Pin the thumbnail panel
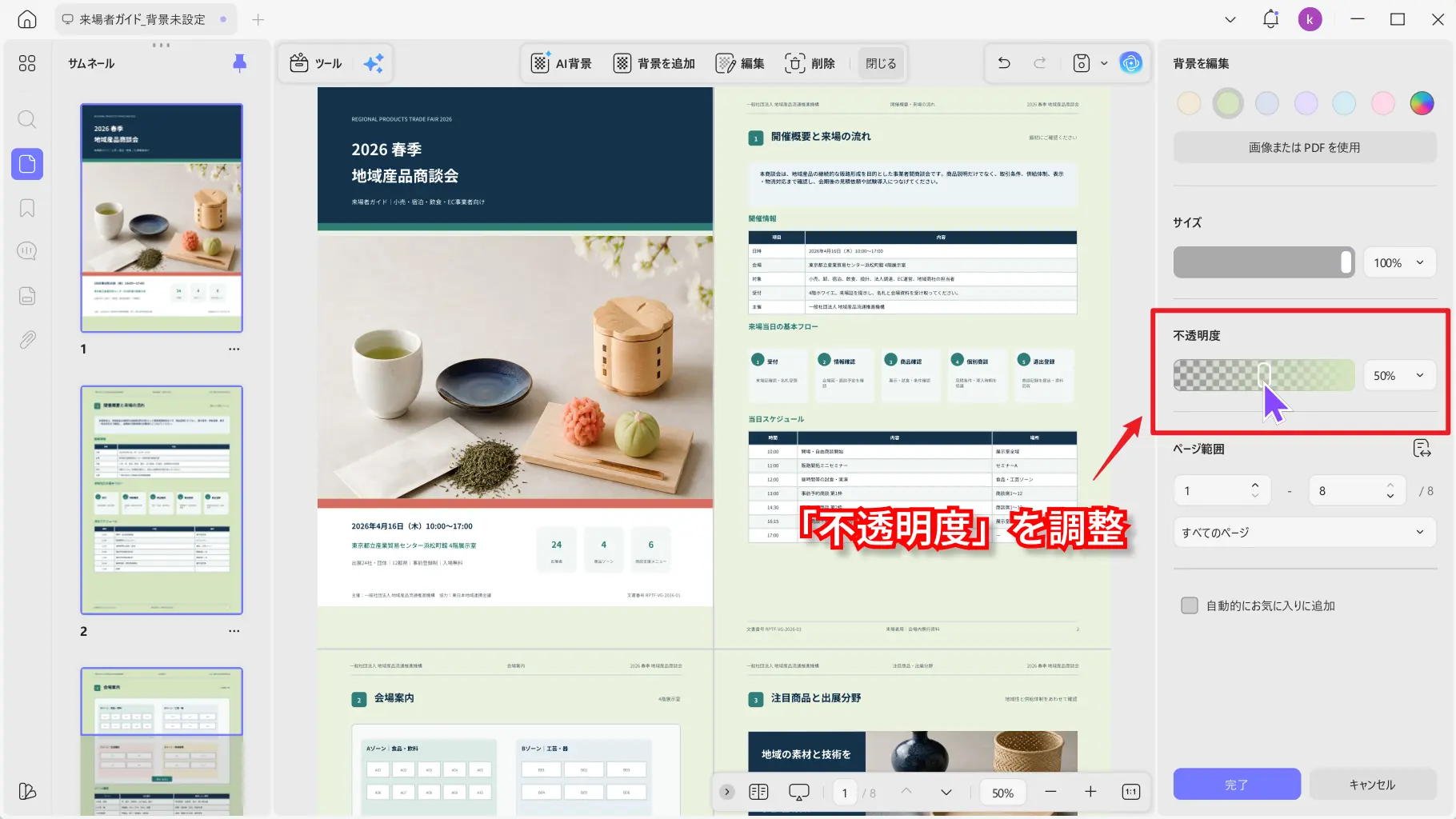 point(239,63)
